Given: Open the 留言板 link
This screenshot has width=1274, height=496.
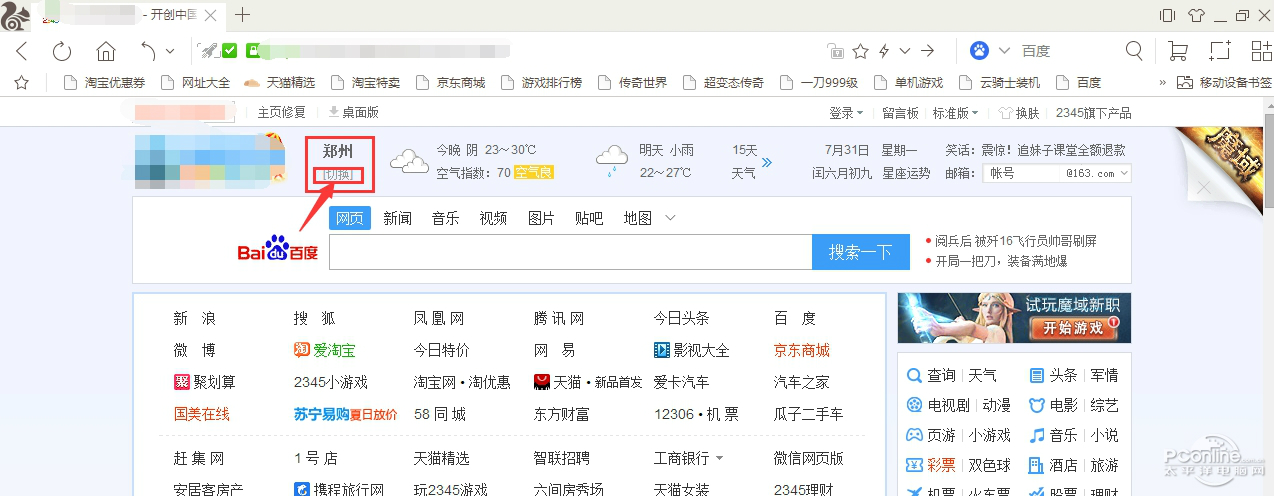Looking at the screenshot, I should click(x=900, y=113).
